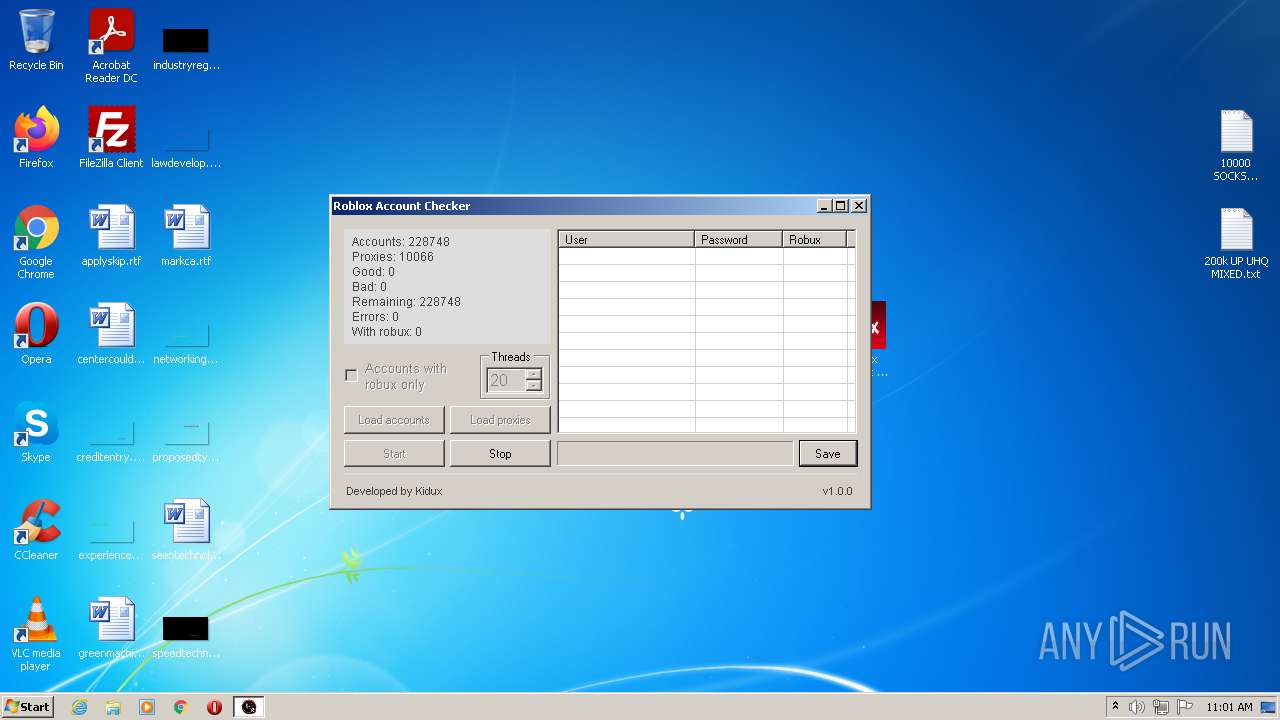Open the Recycle Bin desktop icon
This screenshot has width=1280, height=720.
click(x=36, y=40)
